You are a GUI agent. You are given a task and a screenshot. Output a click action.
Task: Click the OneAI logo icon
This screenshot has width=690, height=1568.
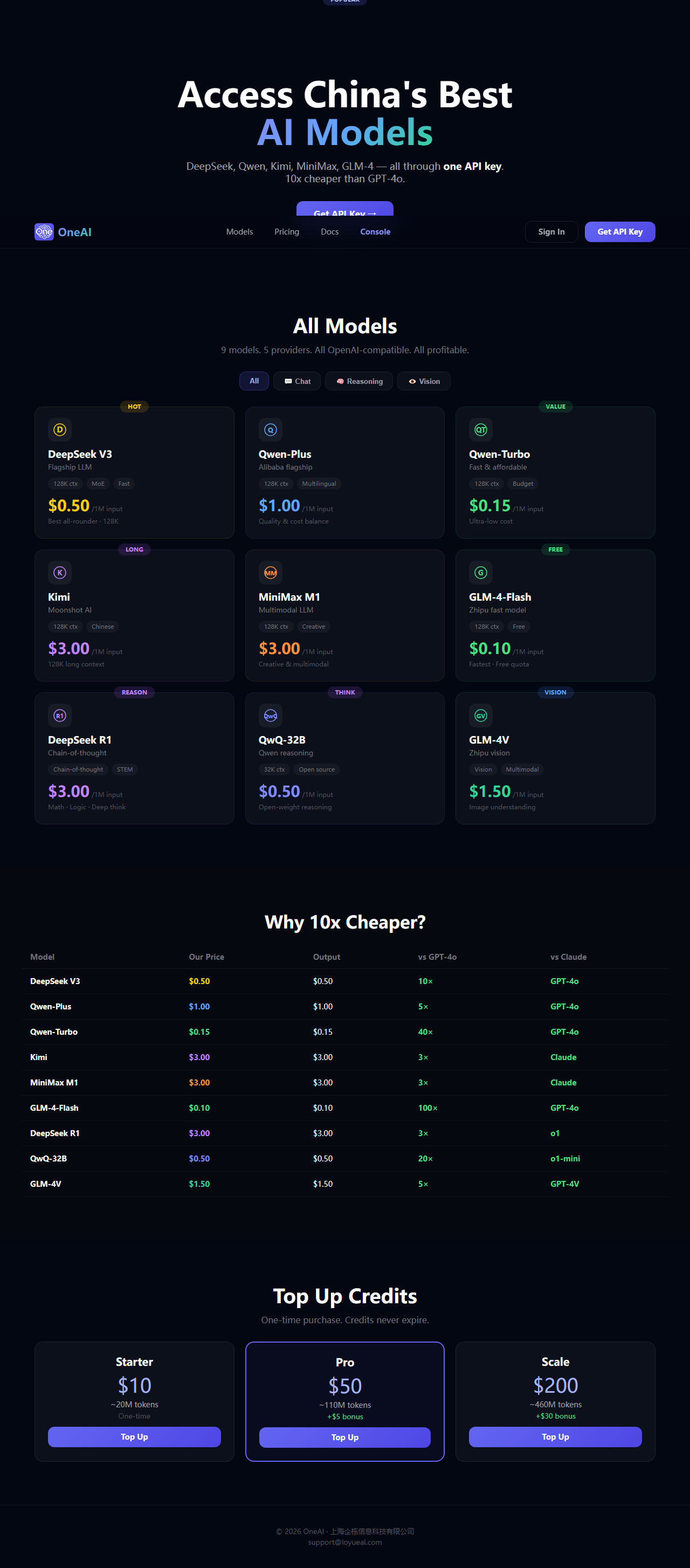point(44,232)
